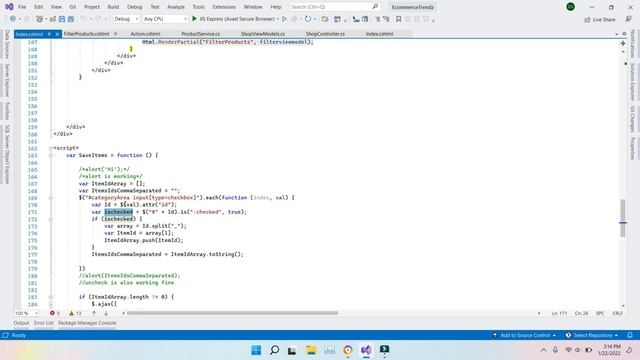Collapse the if block at line 172

click(51, 219)
